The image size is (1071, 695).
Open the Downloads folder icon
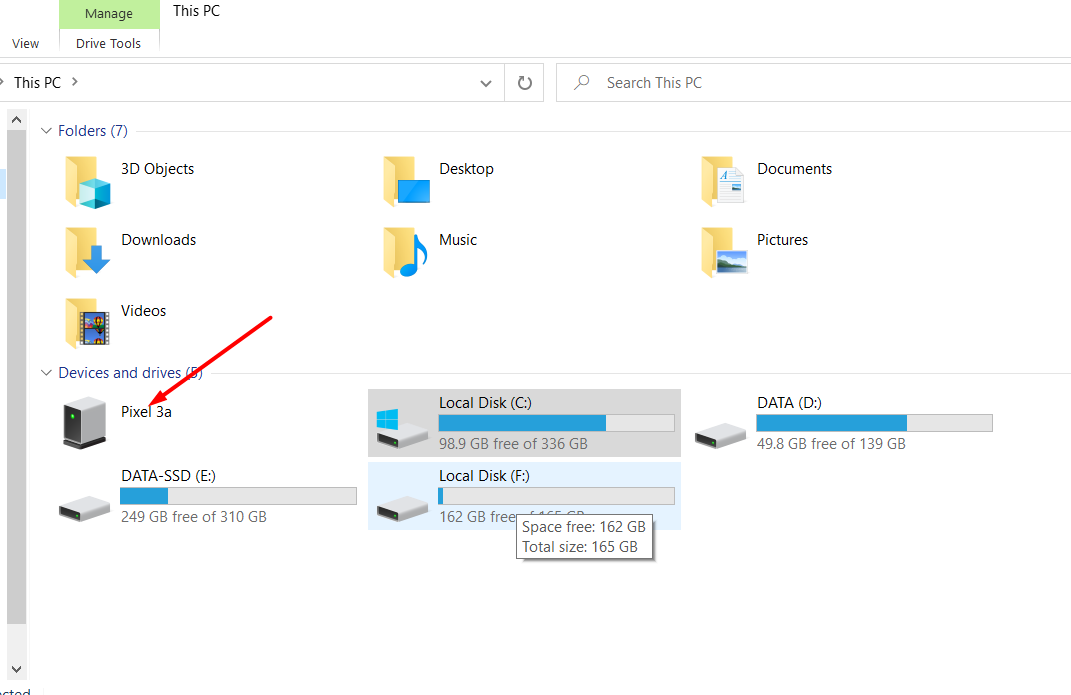(87, 252)
